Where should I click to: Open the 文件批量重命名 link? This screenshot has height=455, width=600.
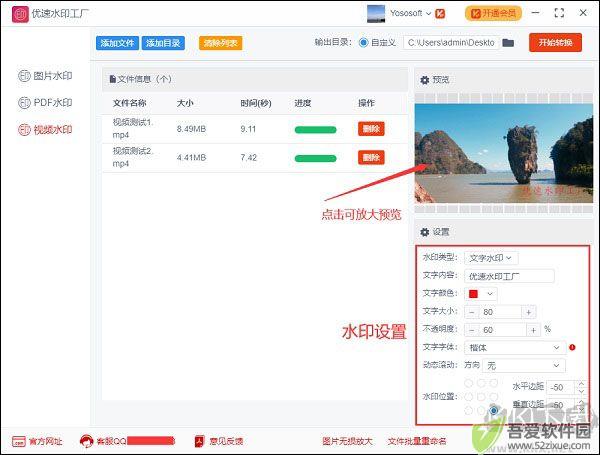pos(417,441)
